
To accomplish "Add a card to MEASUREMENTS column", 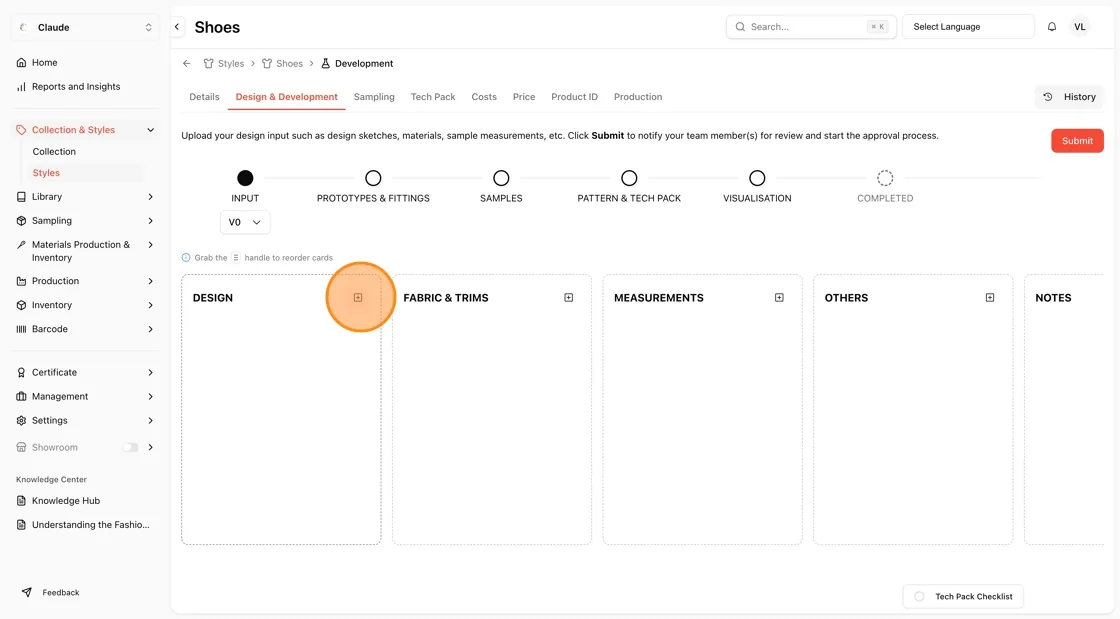I will click(779, 298).
